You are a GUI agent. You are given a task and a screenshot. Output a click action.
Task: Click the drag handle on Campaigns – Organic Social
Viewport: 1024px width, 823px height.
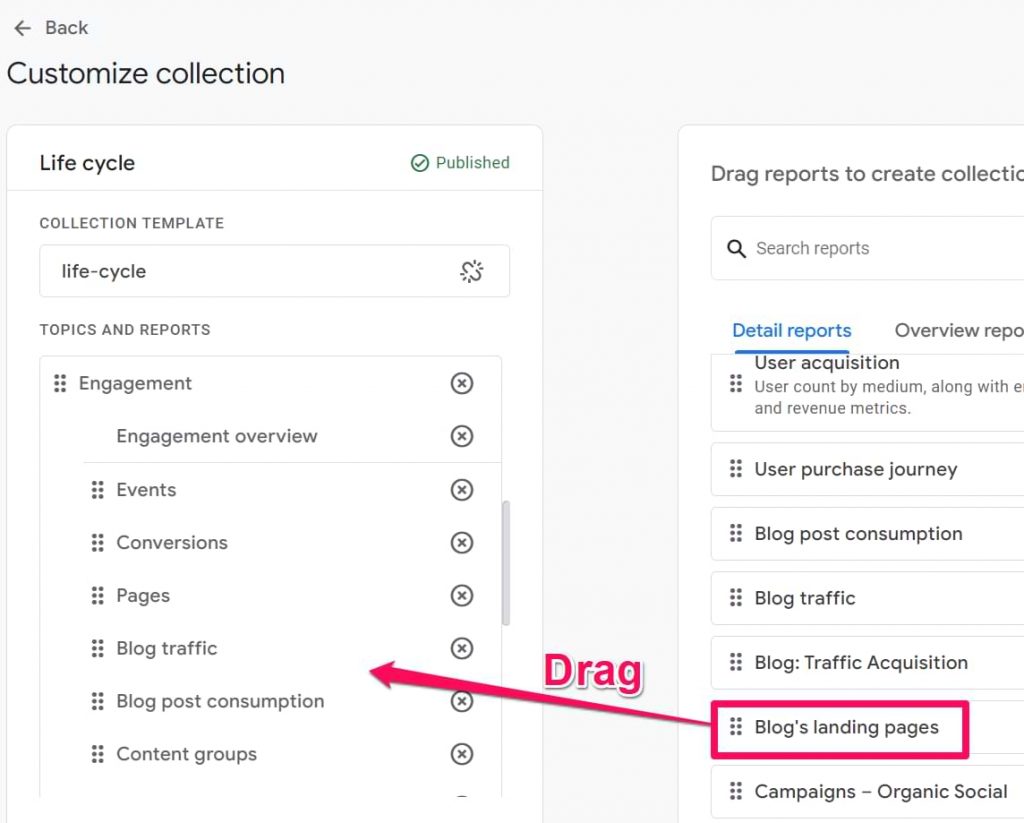click(x=734, y=791)
